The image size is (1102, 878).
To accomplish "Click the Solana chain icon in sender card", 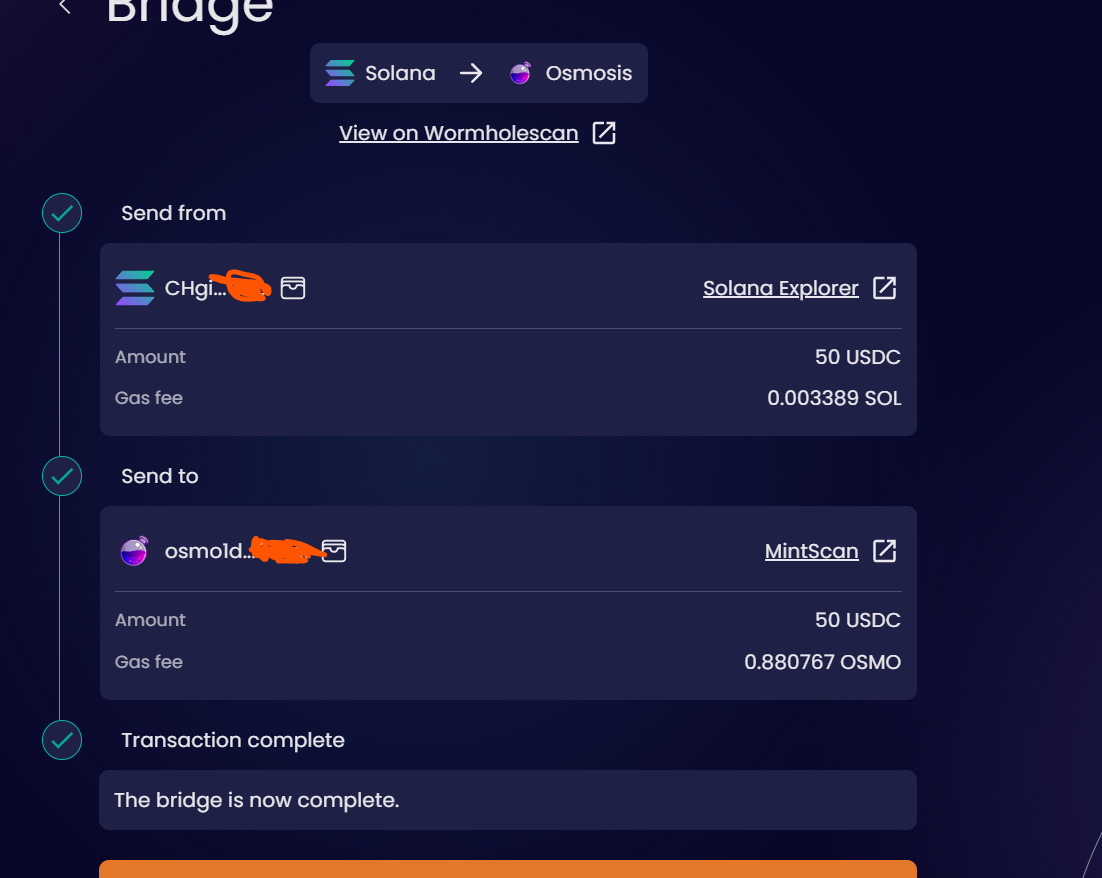I will point(135,288).
